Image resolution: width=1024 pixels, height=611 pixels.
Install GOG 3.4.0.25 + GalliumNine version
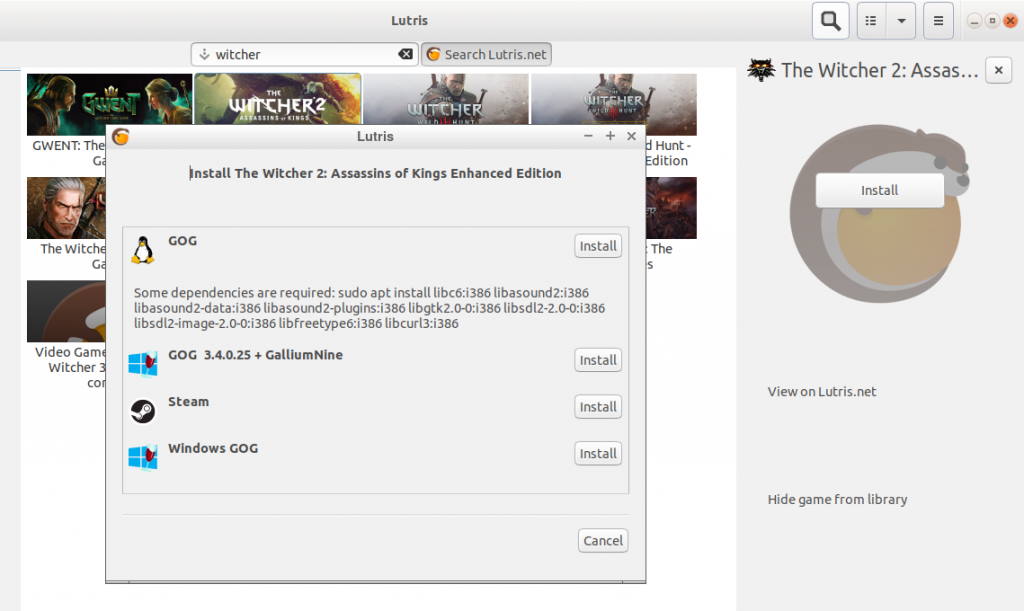coord(598,360)
